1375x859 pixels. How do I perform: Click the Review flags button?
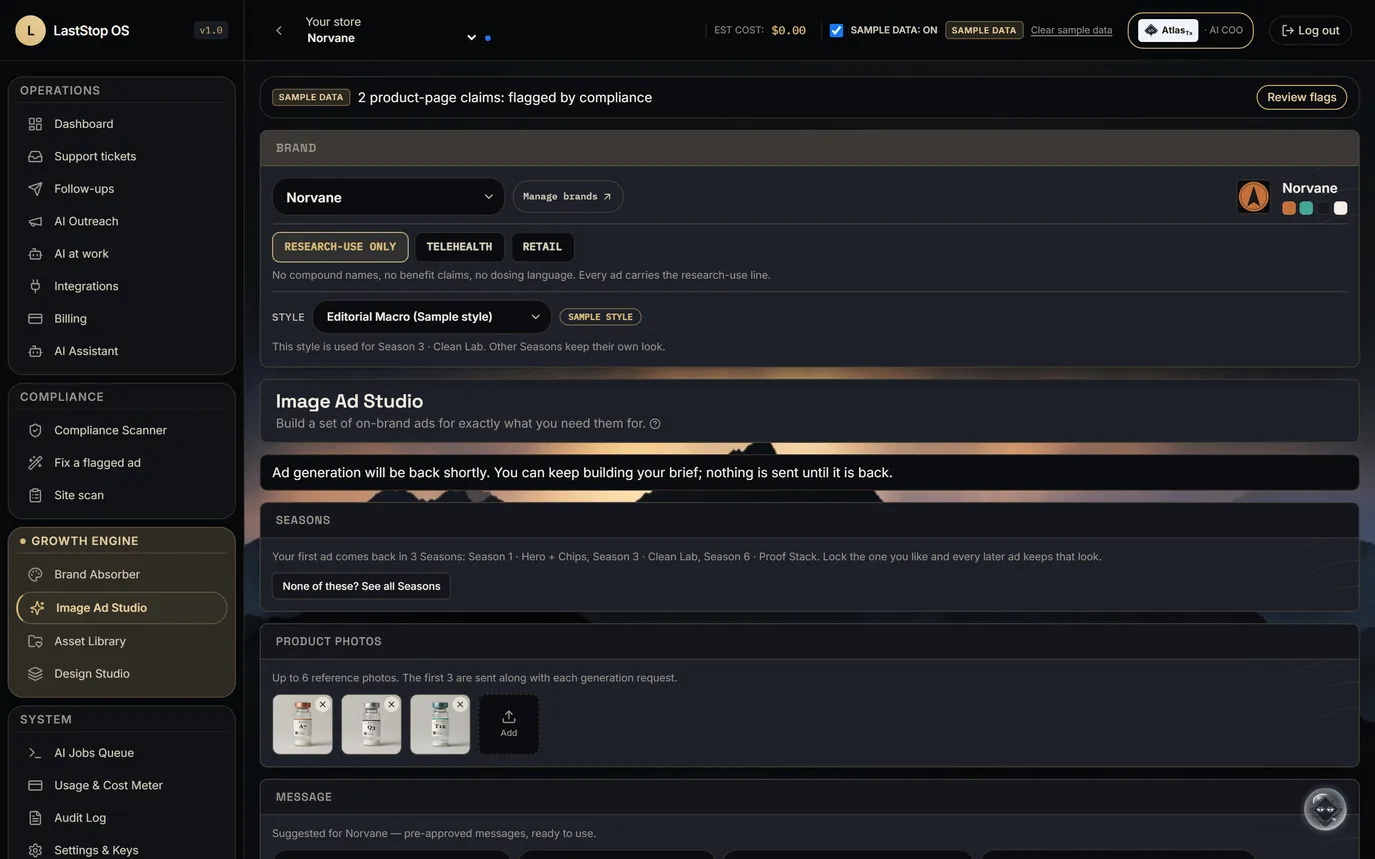point(1301,97)
